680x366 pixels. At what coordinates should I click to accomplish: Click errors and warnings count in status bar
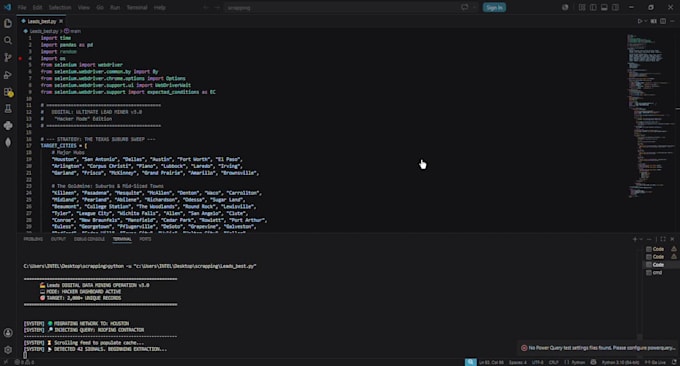pyautogui.click(x=24, y=362)
